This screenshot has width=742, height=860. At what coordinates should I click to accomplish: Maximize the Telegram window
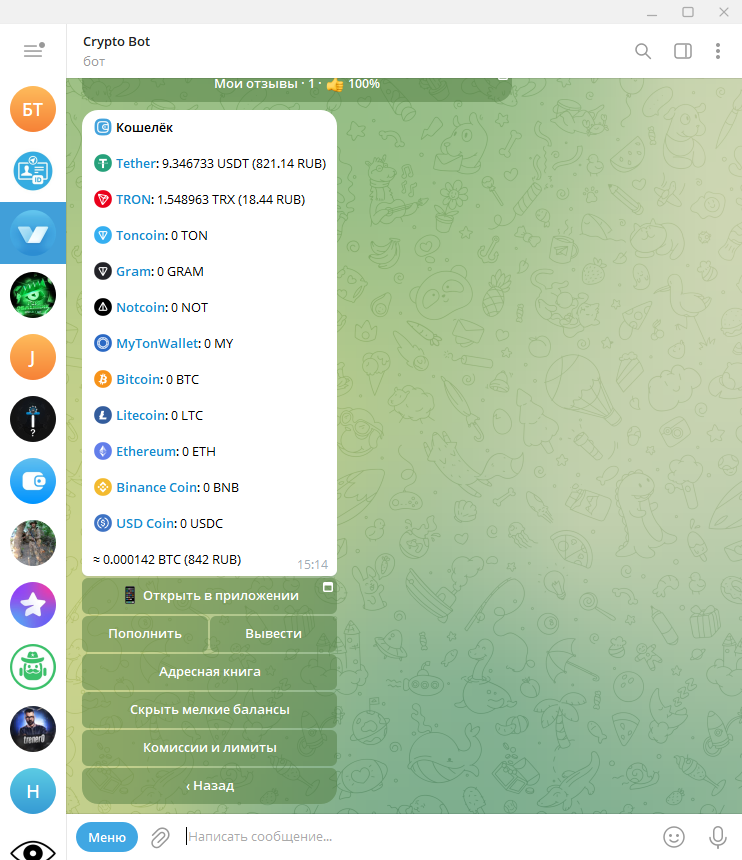coord(688,12)
